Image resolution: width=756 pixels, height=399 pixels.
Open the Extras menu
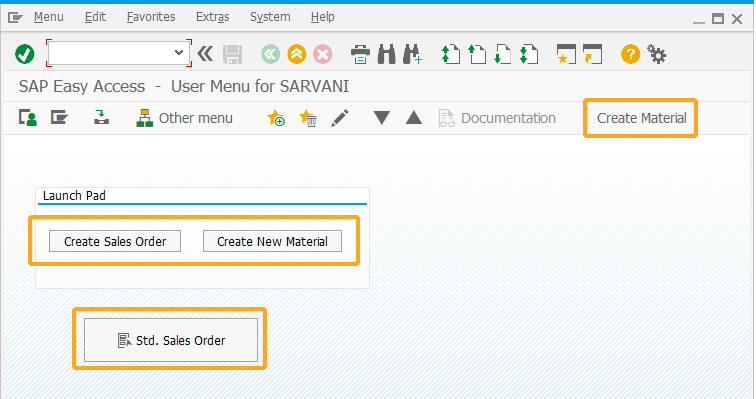212,17
